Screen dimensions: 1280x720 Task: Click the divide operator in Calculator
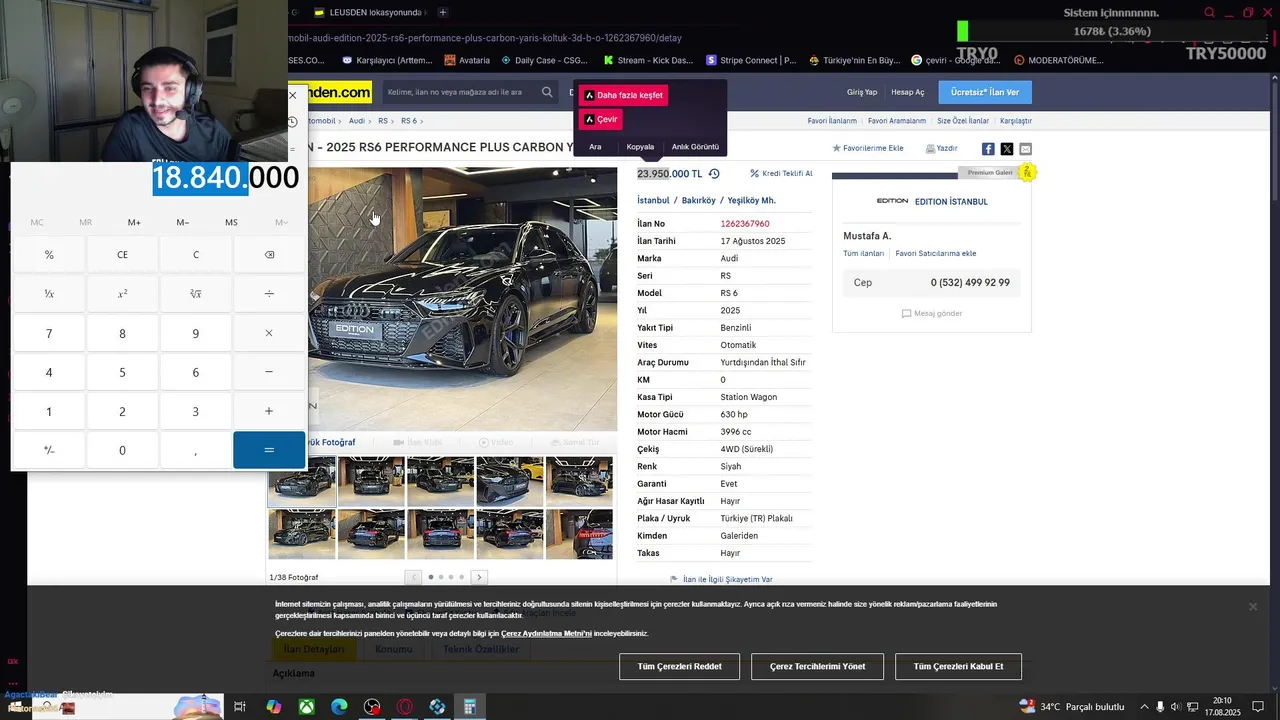(x=269, y=294)
